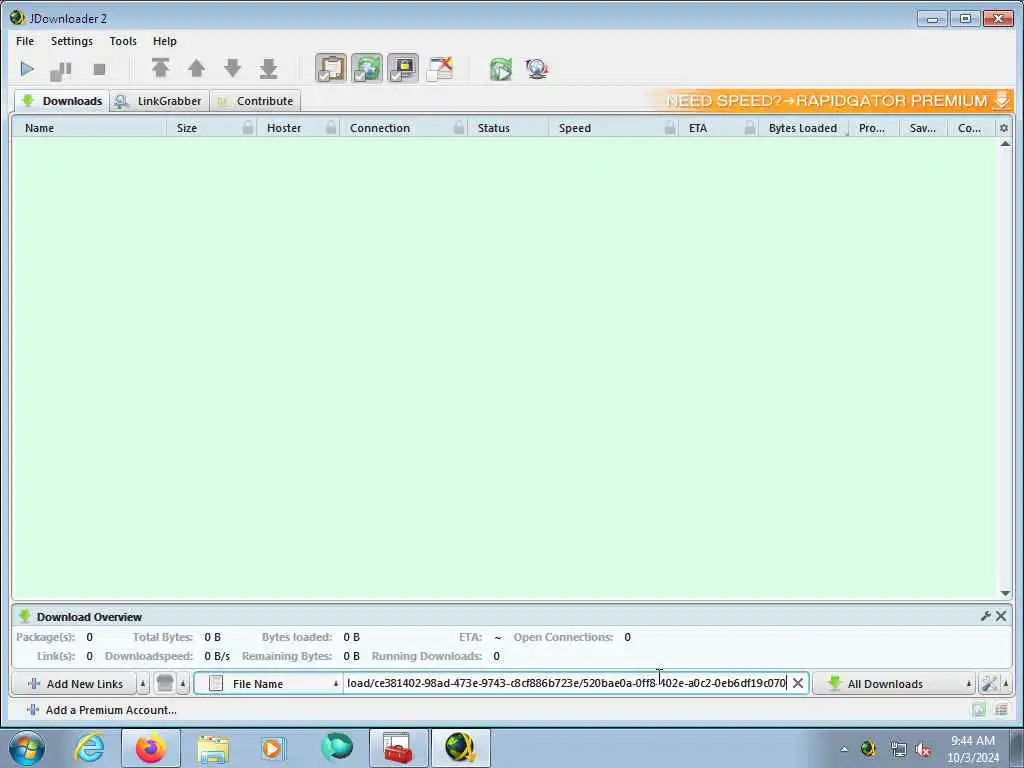The width and height of the screenshot is (1024, 768).
Task: Move selection up arrow icon
Action: tap(197, 68)
